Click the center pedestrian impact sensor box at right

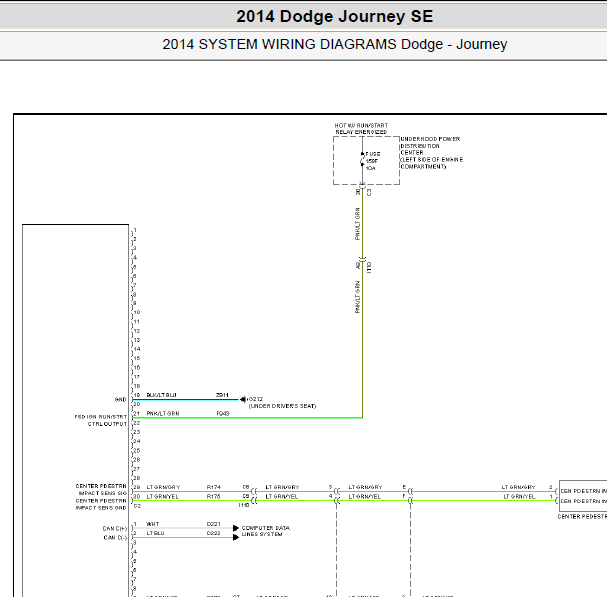[583, 496]
